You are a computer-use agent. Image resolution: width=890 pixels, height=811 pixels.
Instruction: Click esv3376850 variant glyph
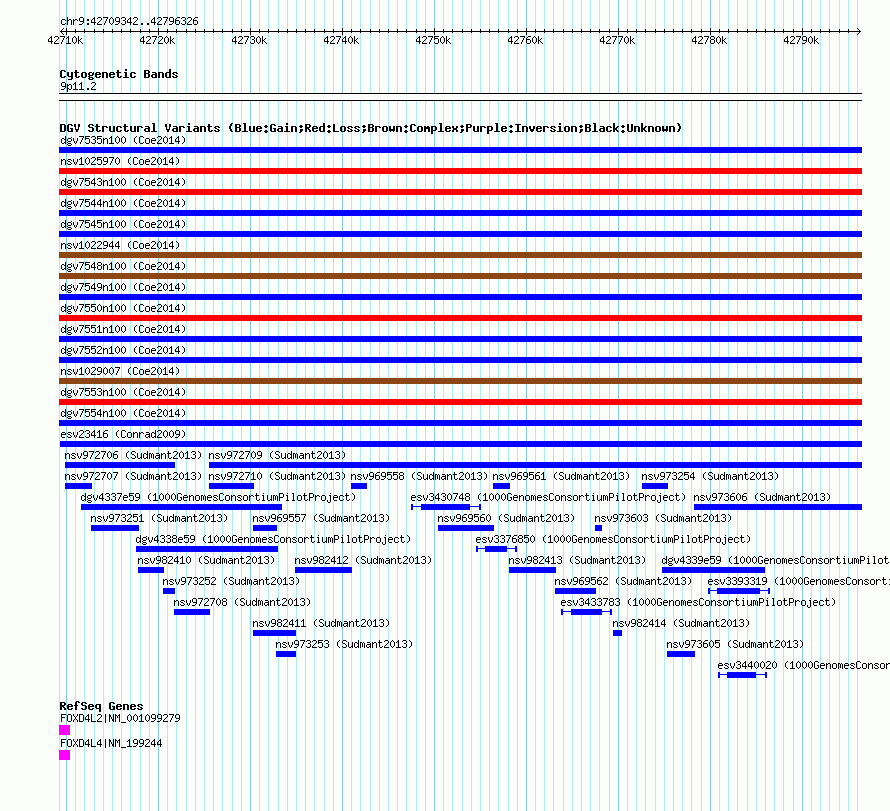[x=496, y=549]
